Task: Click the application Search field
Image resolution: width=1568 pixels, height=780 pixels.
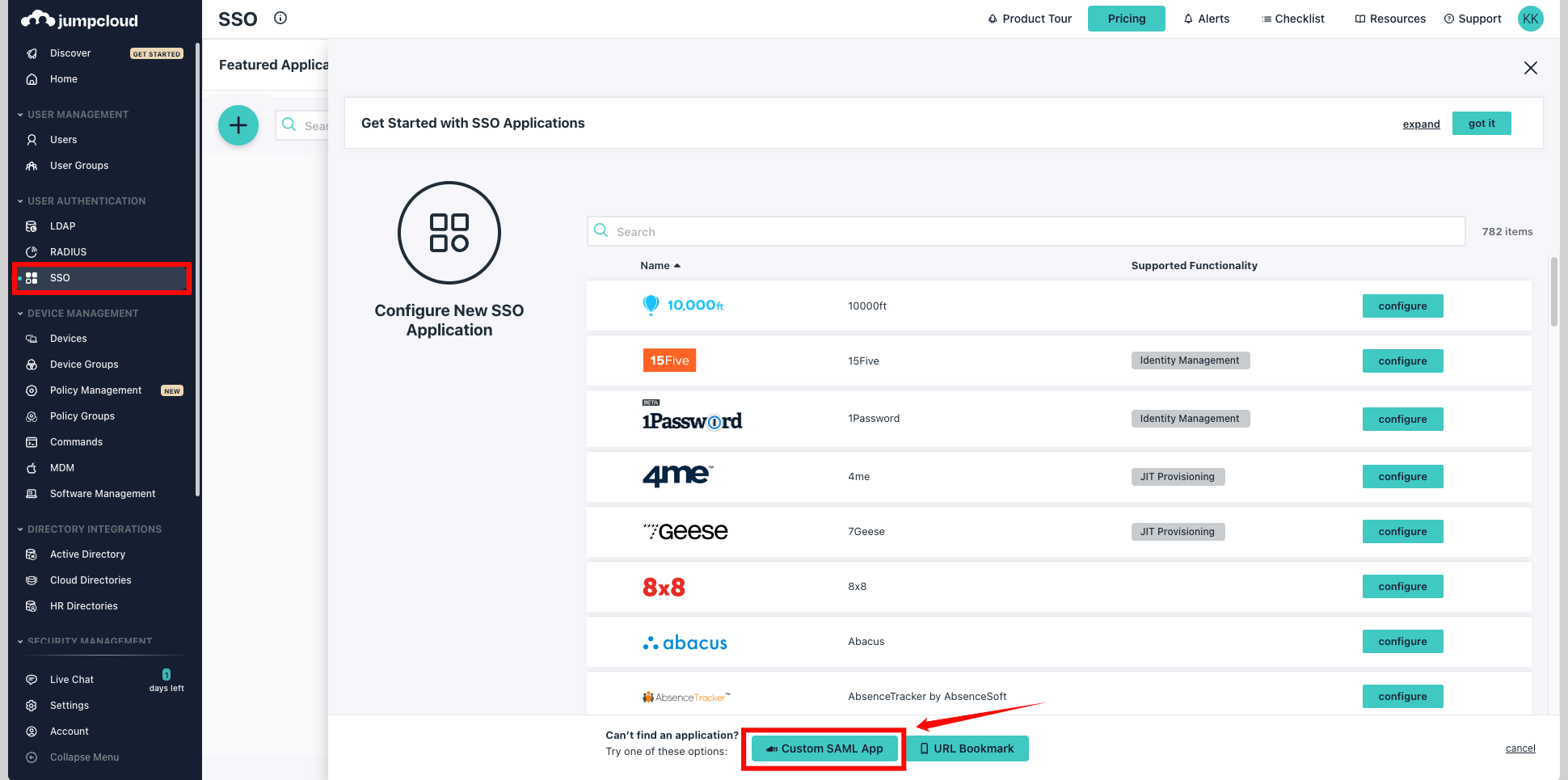Action: pyautogui.click(x=1026, y=231)
